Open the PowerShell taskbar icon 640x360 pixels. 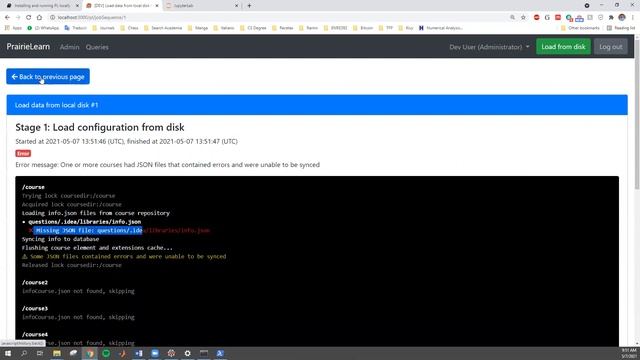point(220,353)
